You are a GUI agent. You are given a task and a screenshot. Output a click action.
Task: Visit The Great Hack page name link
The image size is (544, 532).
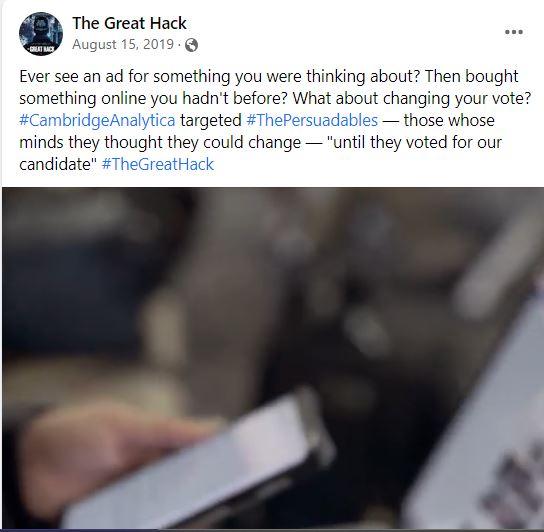129,23
